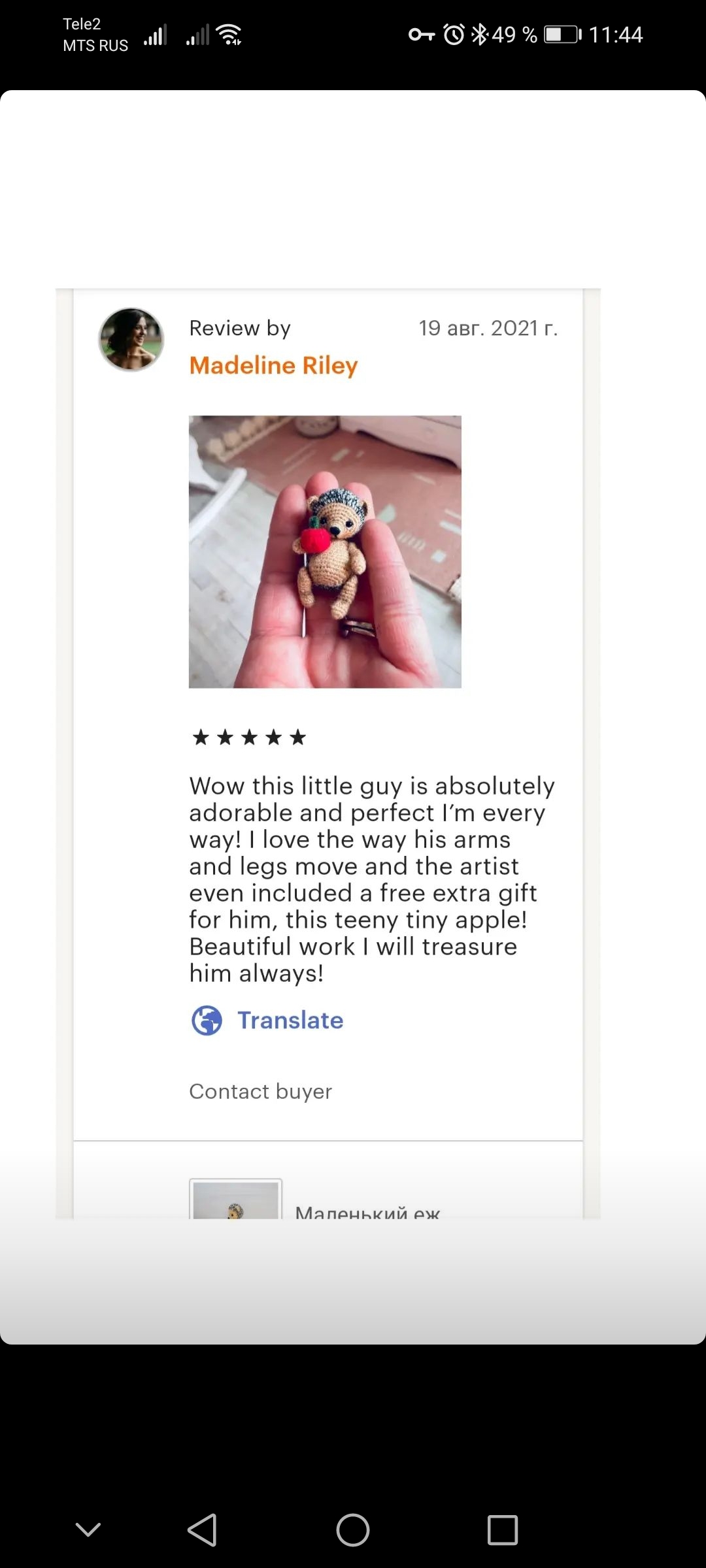Select Contact buyer
Screen dimensions: 706x1568
tap(260, 1091)
